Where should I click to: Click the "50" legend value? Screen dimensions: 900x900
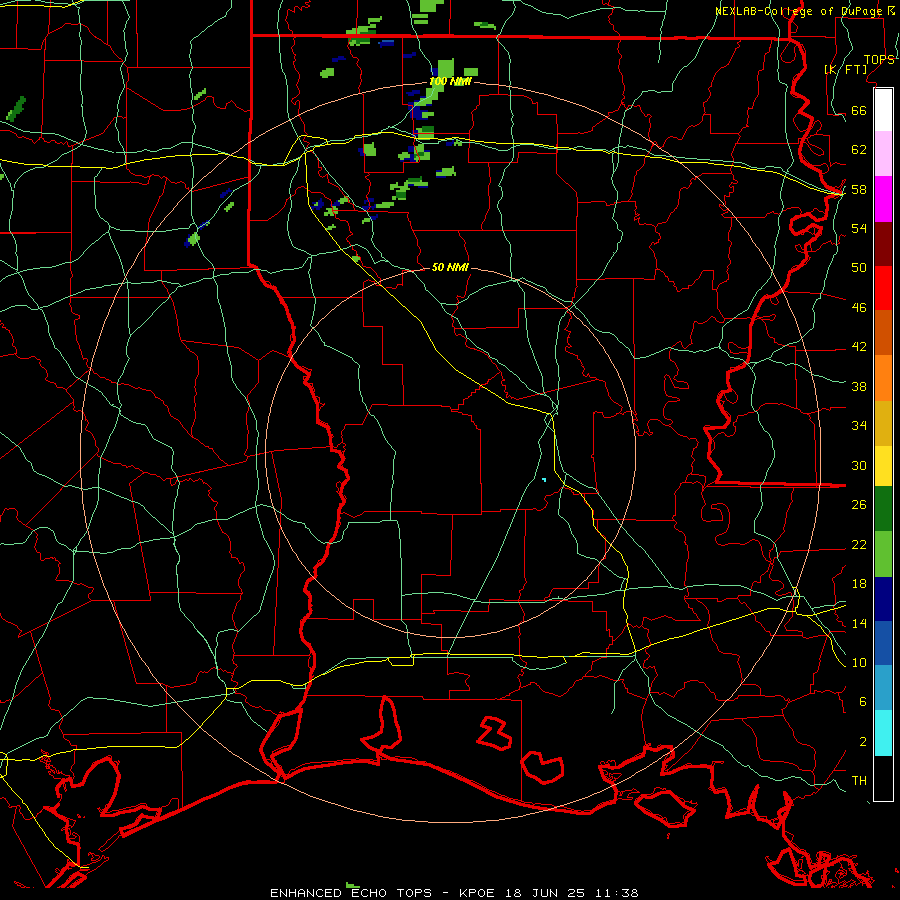[859, 268]
